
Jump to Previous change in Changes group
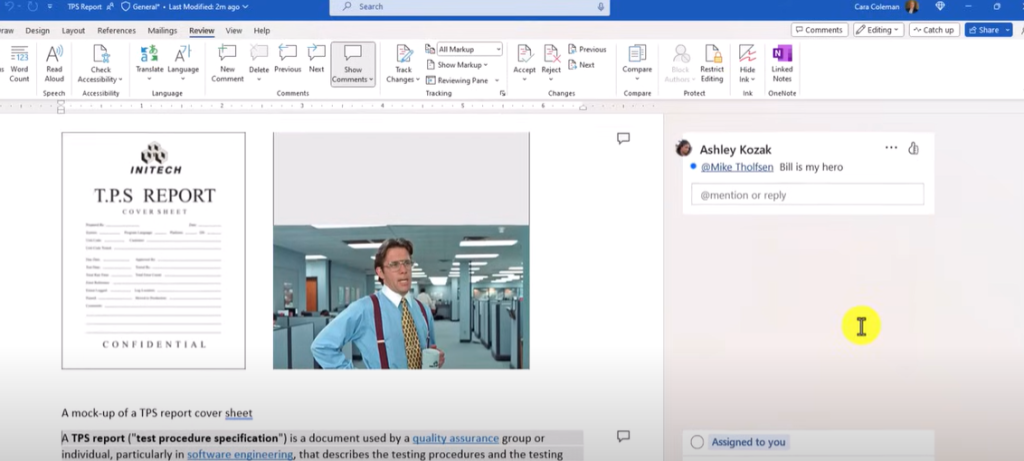pyautogui.click(x=587, y=49)
